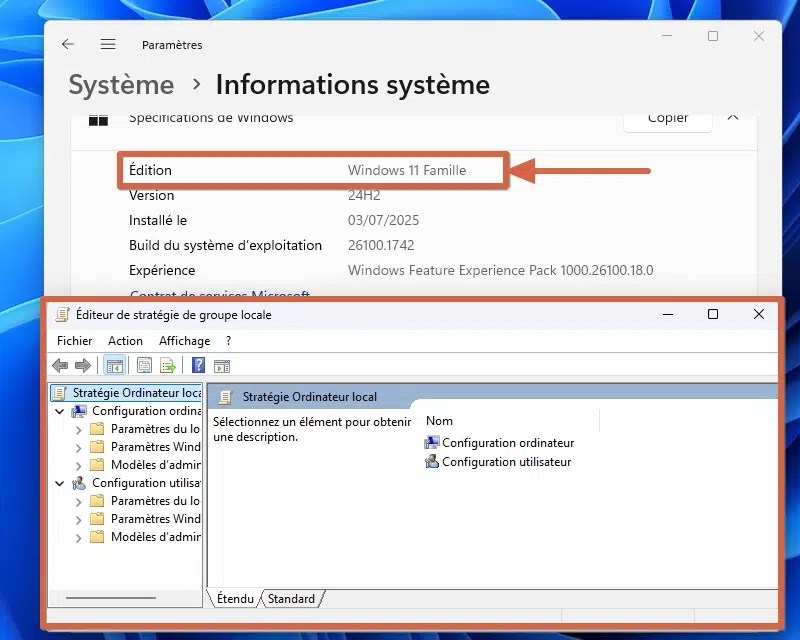This screenshot has height=640, width=800.
Task: Expand Modèles d'administration under Configuration utilisateur
Action: pos(79,537)
